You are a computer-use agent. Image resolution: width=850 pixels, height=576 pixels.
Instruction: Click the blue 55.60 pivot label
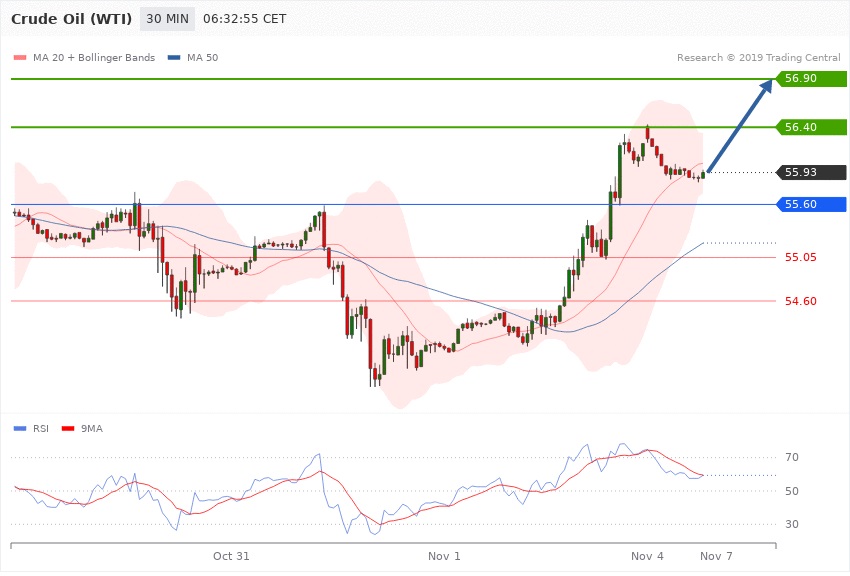coord(812,204)
